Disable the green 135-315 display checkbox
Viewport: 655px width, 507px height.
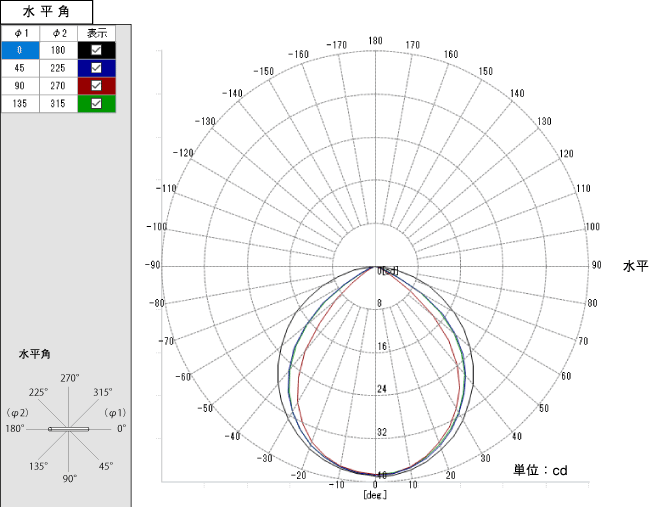pos(96,103)
